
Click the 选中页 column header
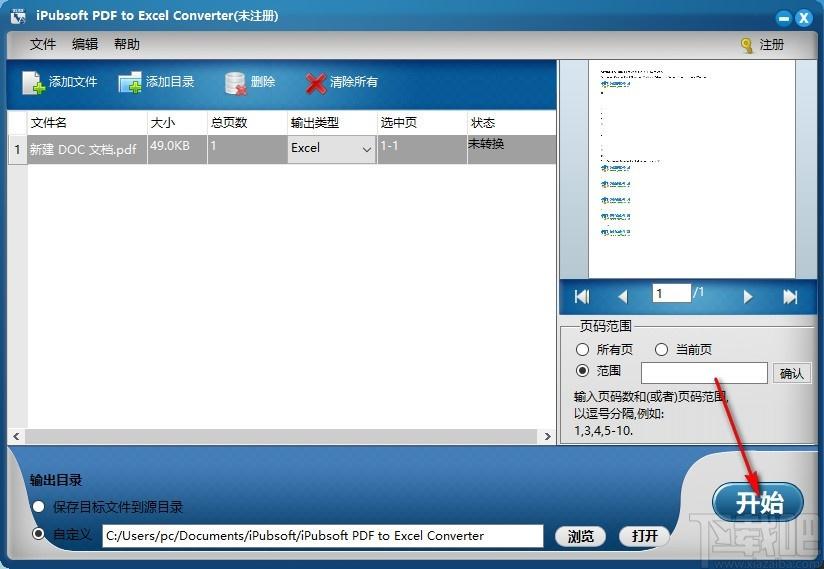(422, 123)
